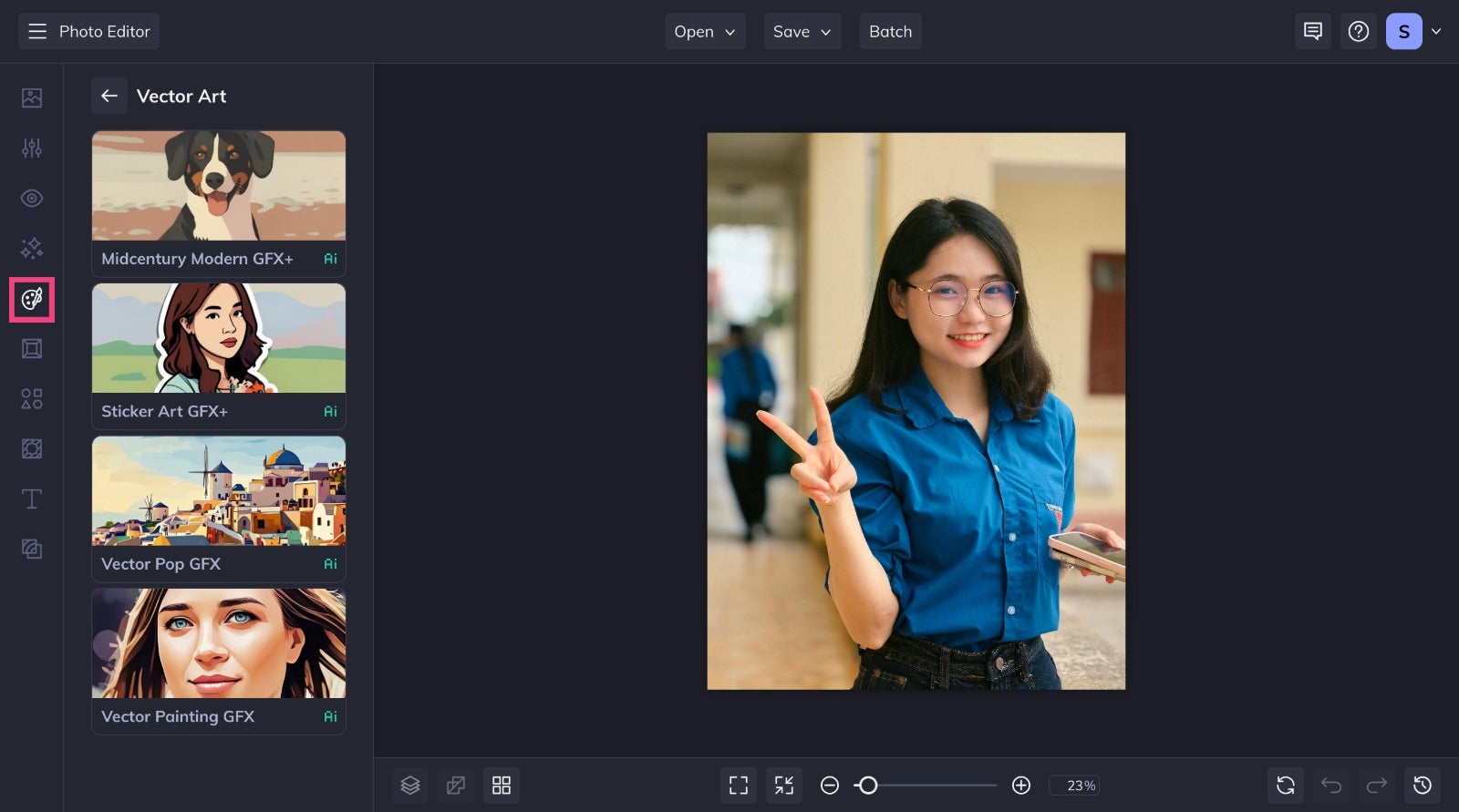Image resolution: width=1459 pixels, height=812 pixels.
Task: Open the Effects sparkle icon
Action: (32, 248)
